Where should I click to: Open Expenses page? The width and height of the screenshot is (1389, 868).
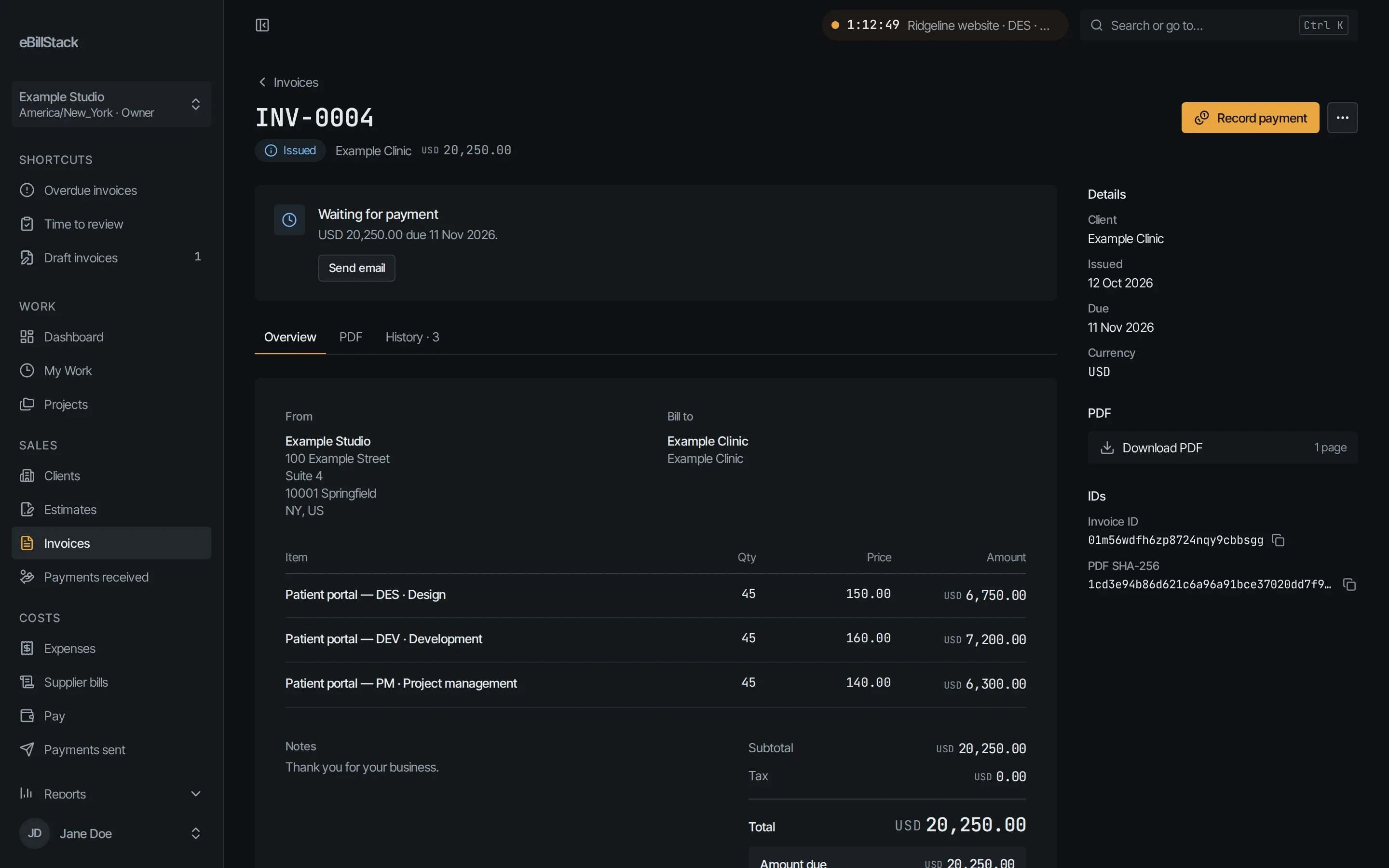[111, 649]
